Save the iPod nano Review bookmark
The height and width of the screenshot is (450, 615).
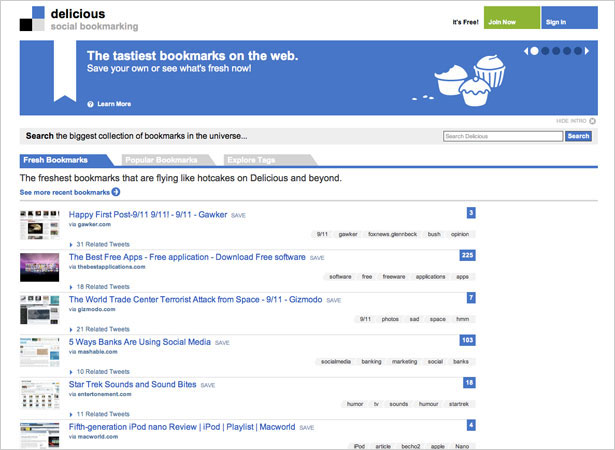coord(307,427)
